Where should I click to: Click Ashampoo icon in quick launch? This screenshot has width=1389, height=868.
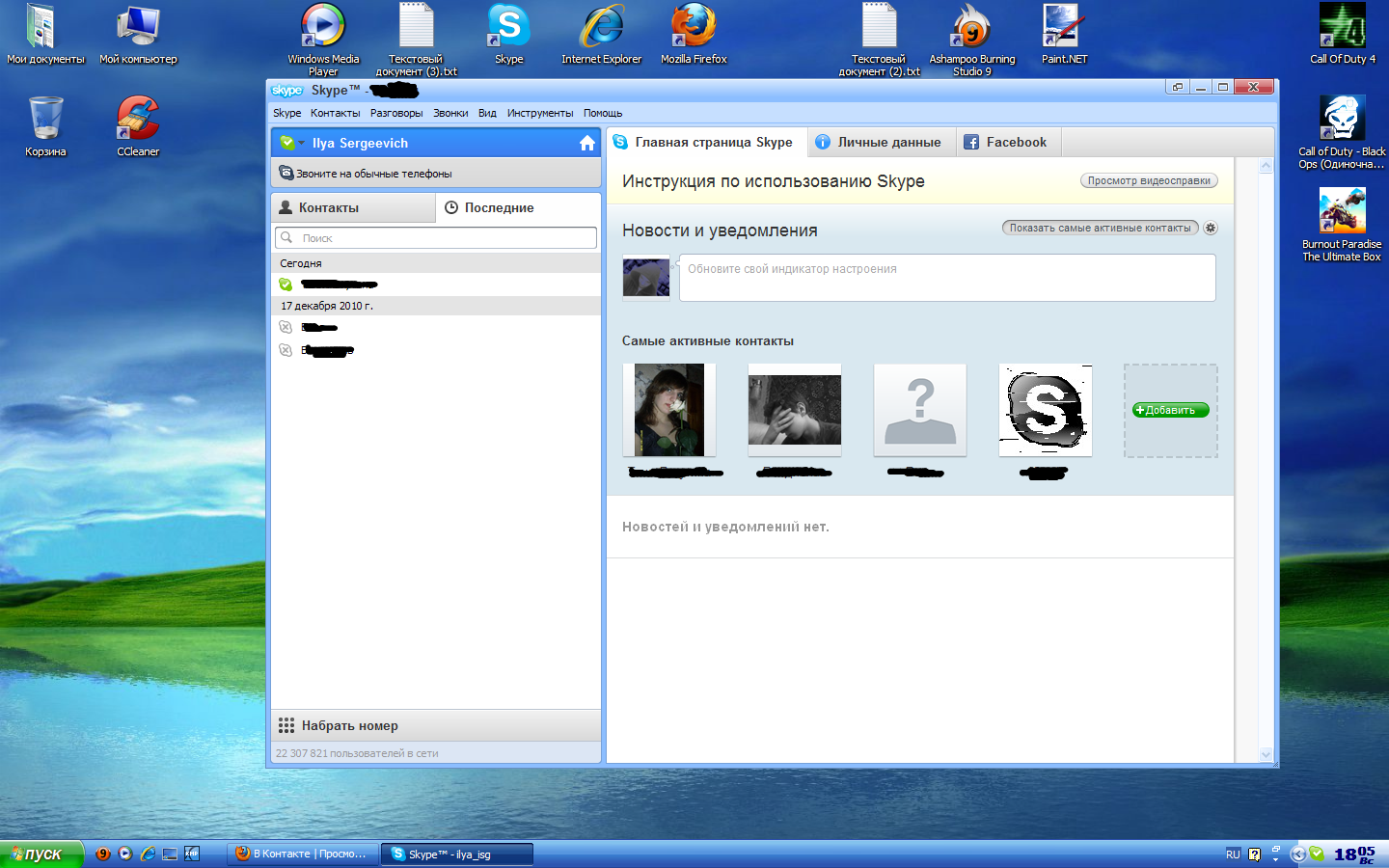click(x=103, y=854)
